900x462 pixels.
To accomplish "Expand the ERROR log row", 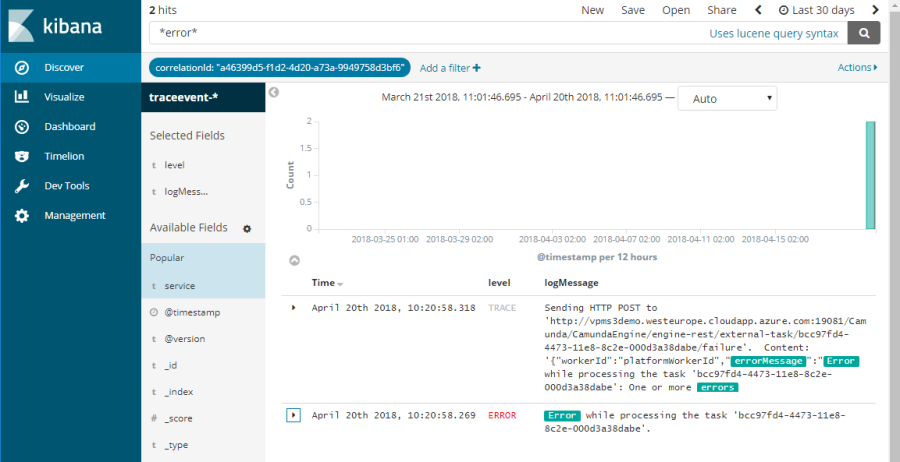I will click(294, 415).
